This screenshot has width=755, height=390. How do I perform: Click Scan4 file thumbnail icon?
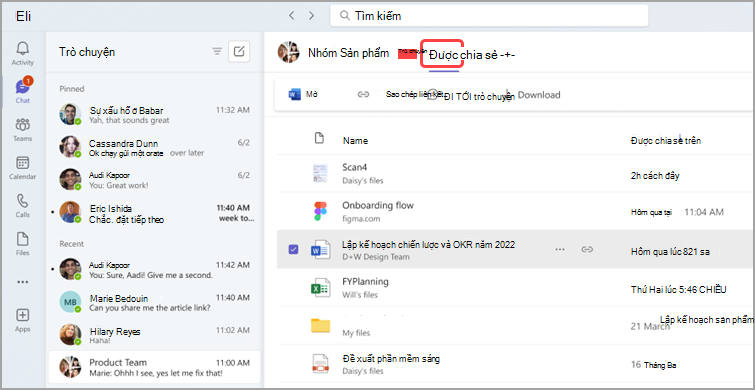point(320,173)
